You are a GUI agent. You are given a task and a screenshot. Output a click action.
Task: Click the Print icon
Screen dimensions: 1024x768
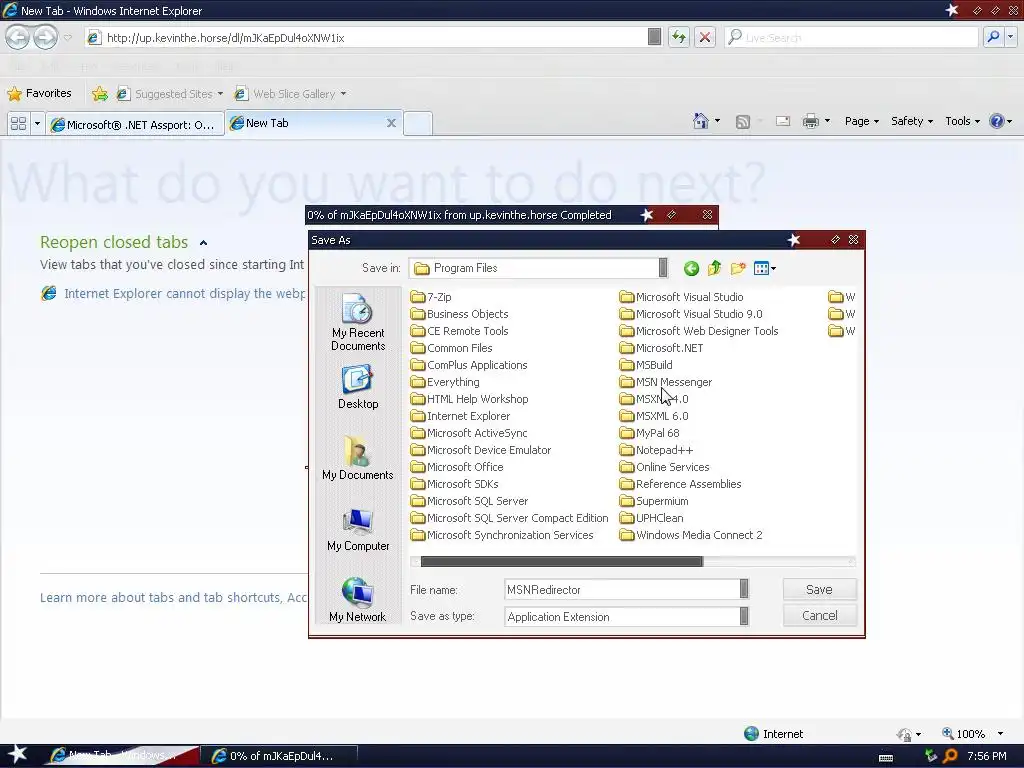(810, 121)
